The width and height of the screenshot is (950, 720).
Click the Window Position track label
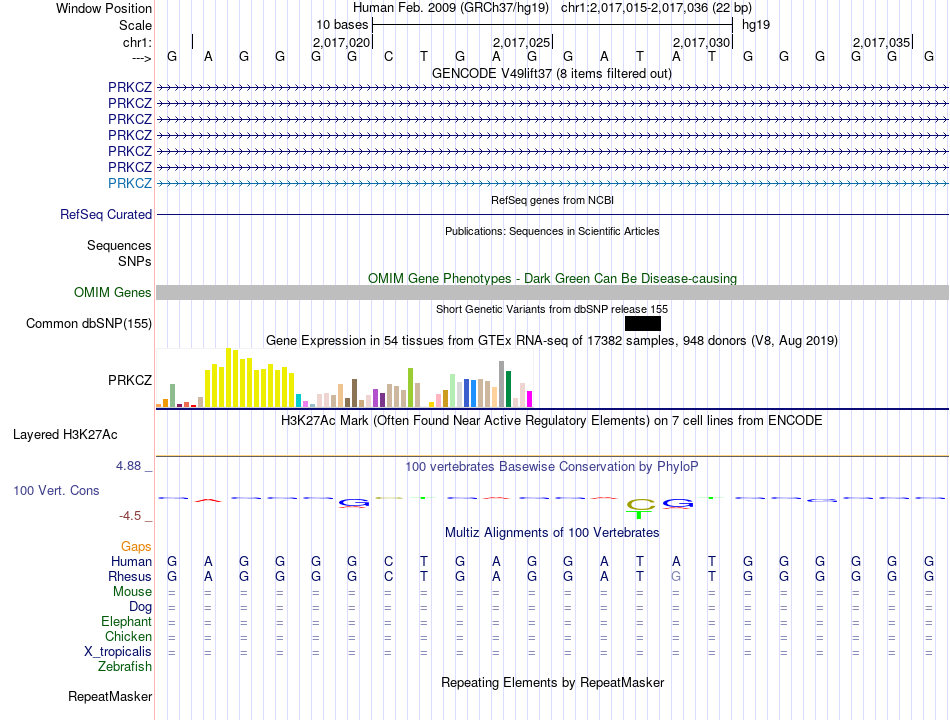104,8
